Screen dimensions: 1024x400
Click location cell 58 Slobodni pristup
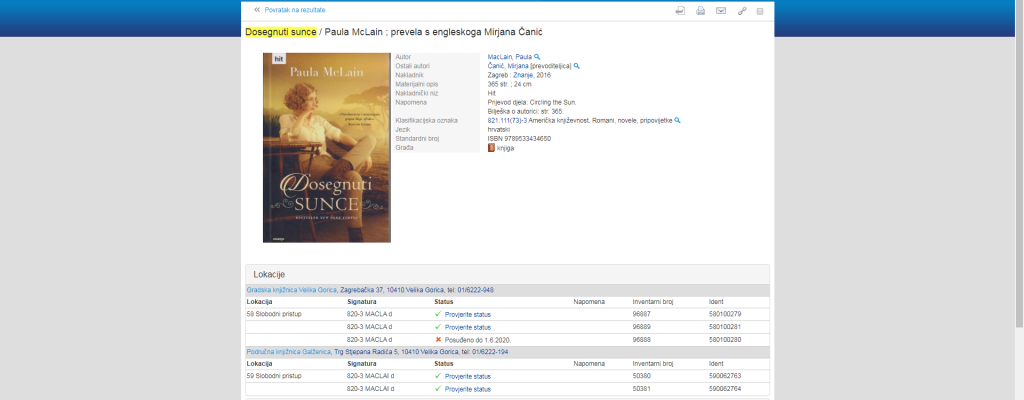[274, 314]
